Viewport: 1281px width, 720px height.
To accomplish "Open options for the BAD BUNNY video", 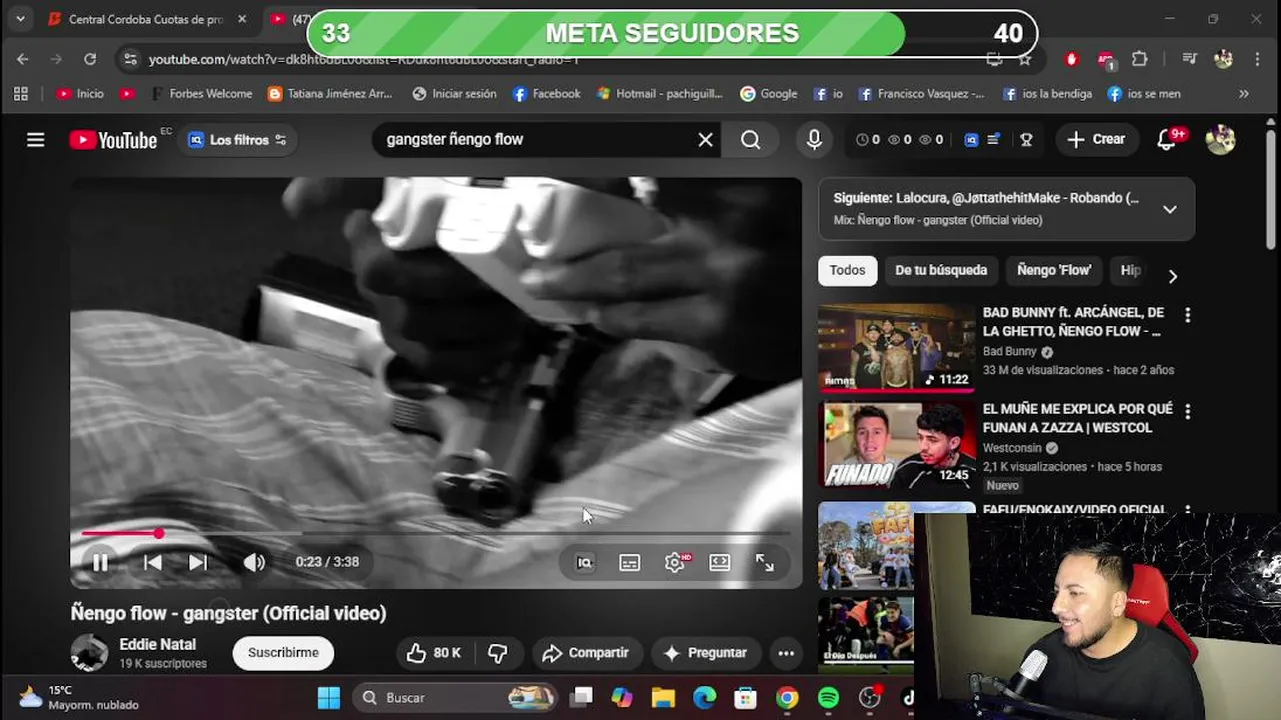I will (1187, 315).
